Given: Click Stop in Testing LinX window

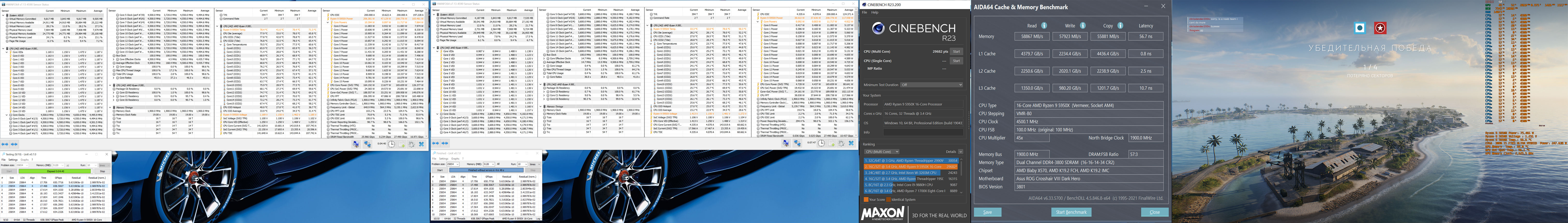Looking at the screenshot, I should coord(102,171).
